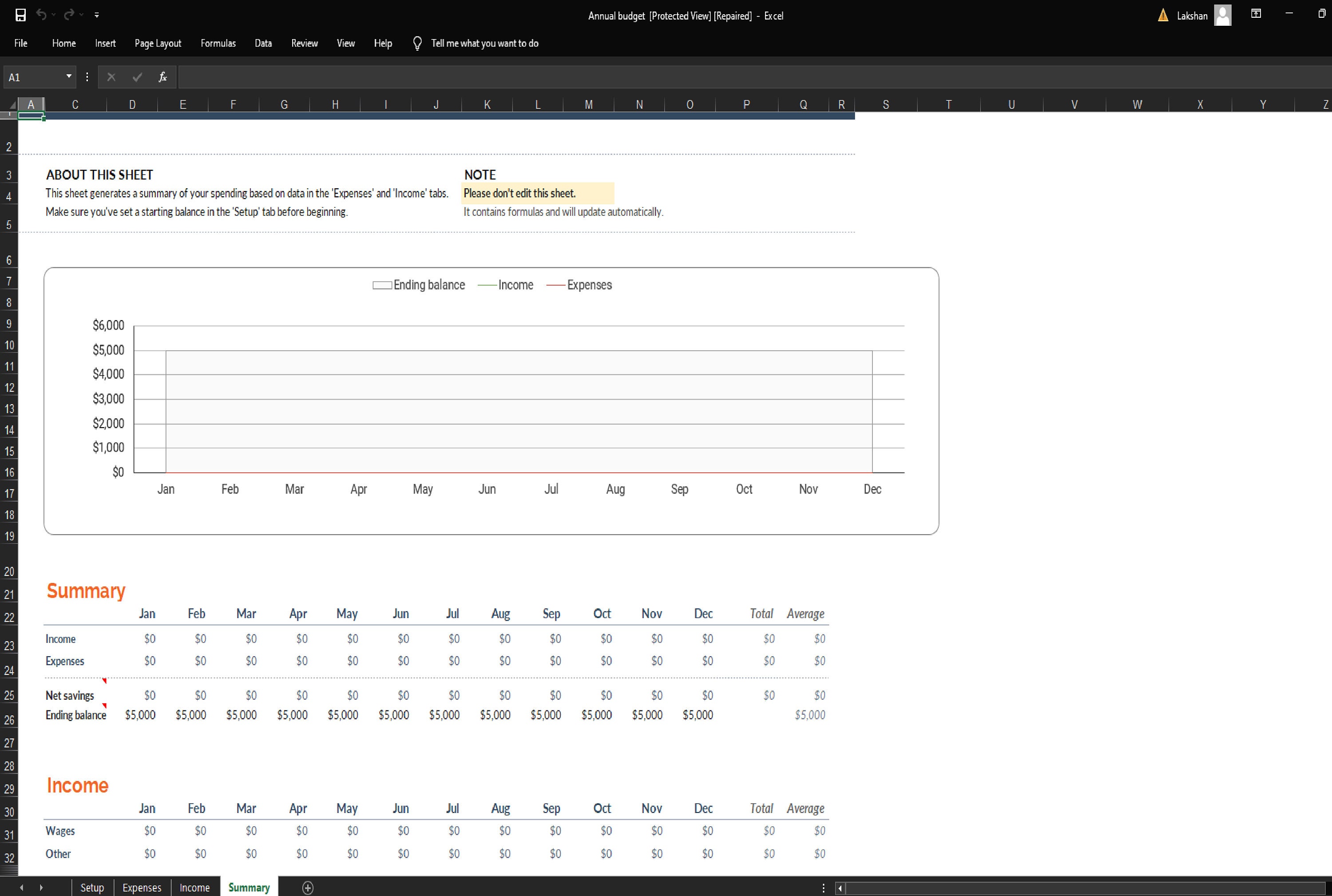The height and width of the screenshot is (896, 1332).
Task: Open the Formulas tab
Action: [x=218, y=44]
